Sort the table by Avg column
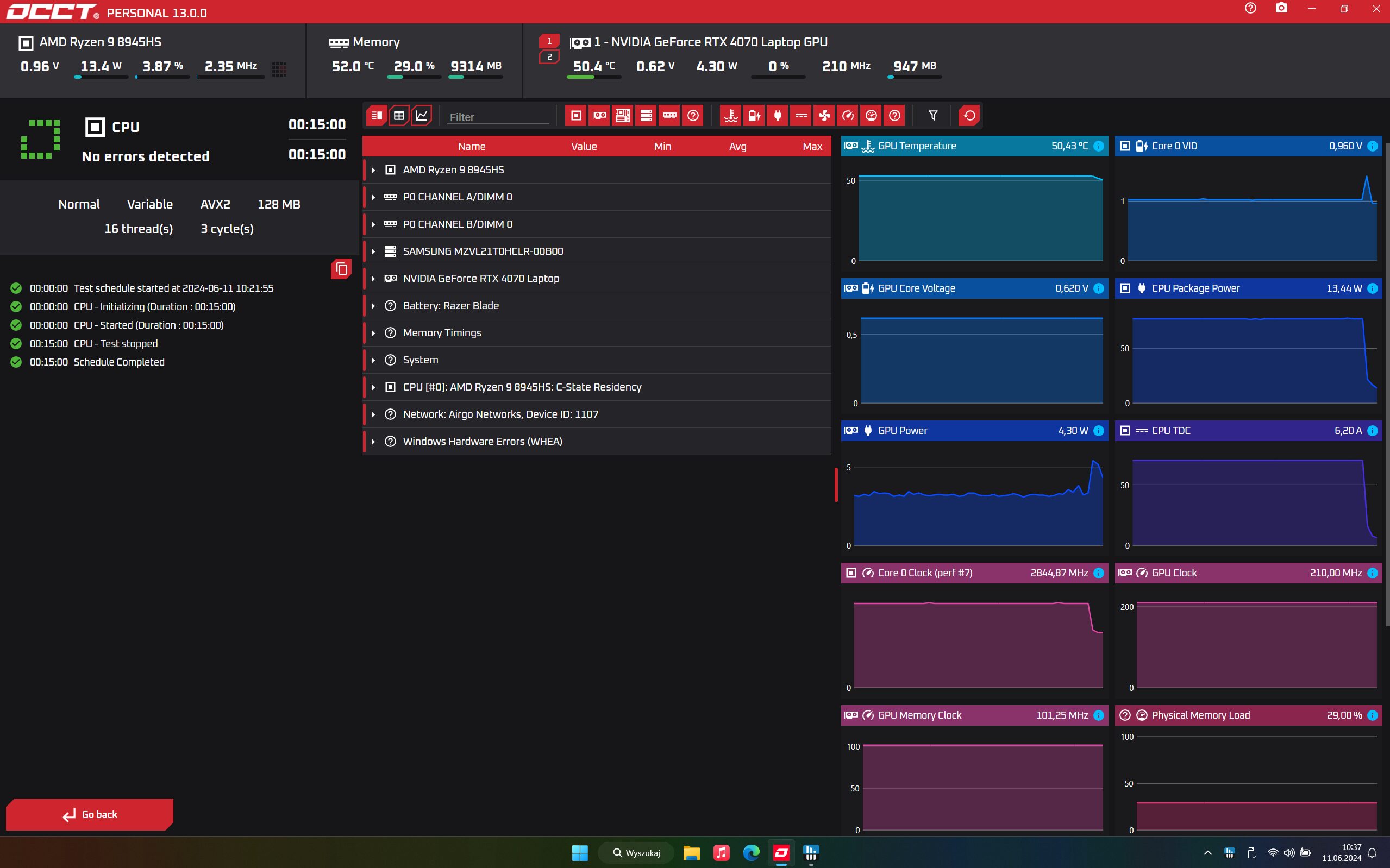Viewport: 1390px width, 868px height. tap(738, 147)
